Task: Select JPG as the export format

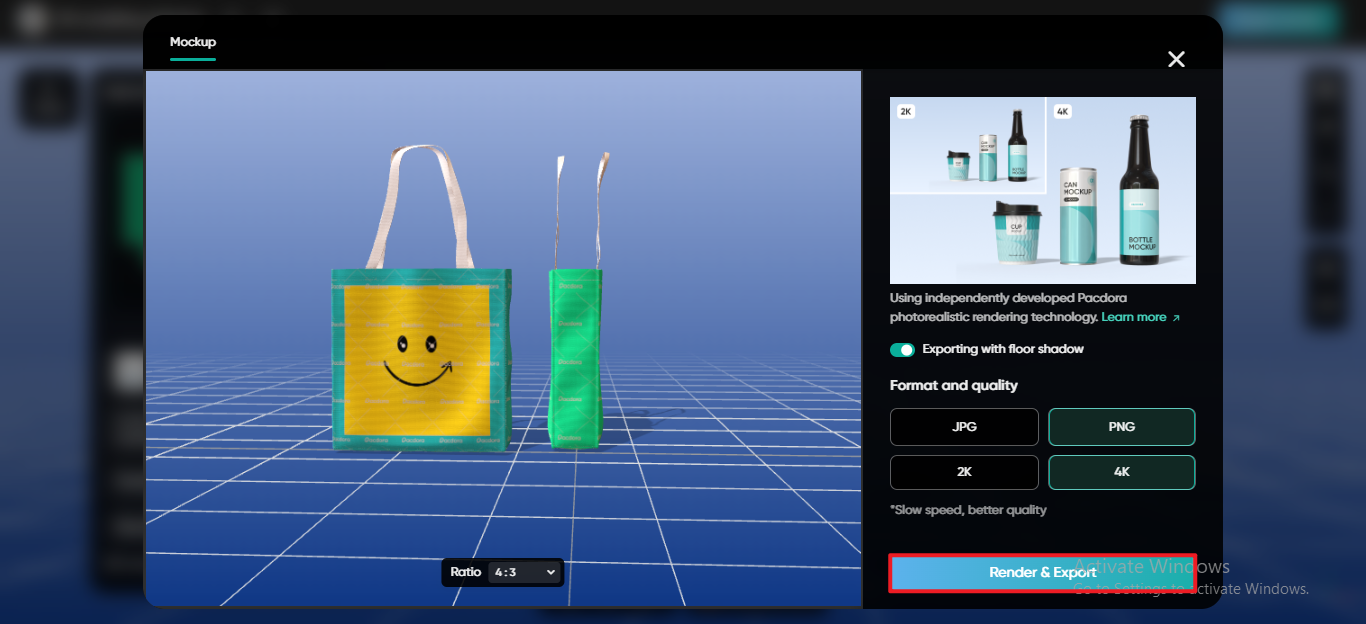Action: pyautogui.click(x=963, y=427)
